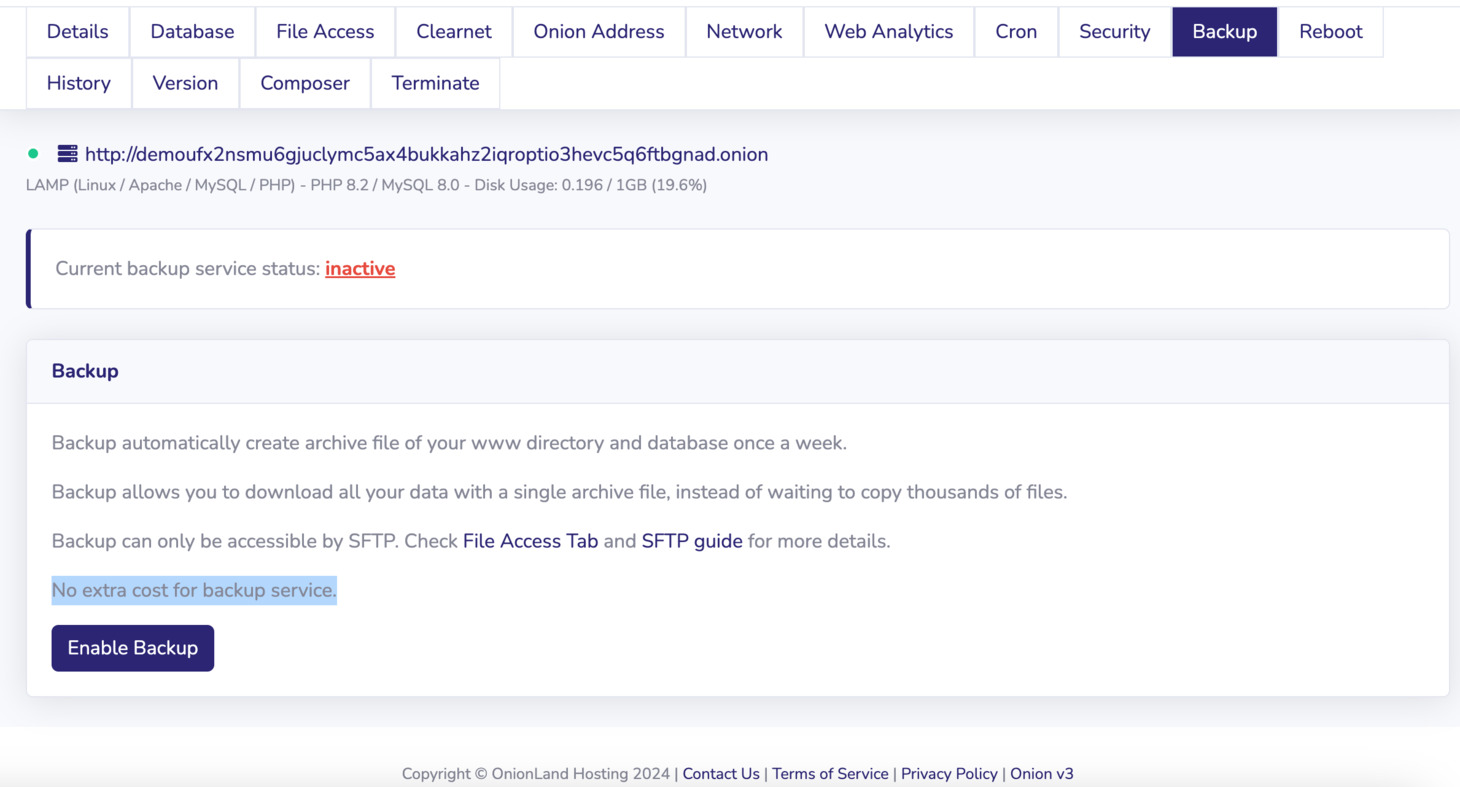
Task: Open the demo .onion site URL link
Action: tap(426, 154)
